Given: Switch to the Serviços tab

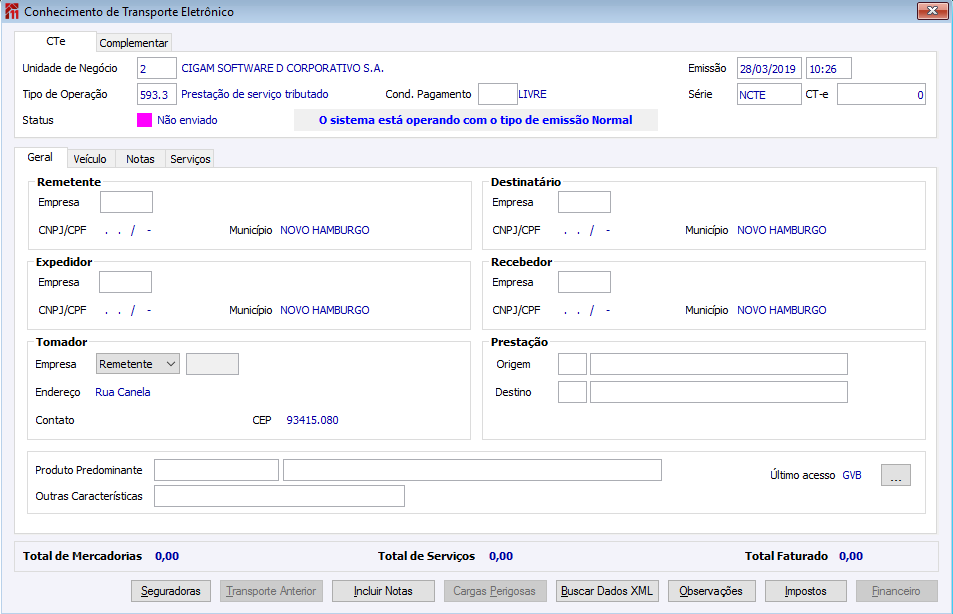Looking at the screenshot, I should (190, 159).
